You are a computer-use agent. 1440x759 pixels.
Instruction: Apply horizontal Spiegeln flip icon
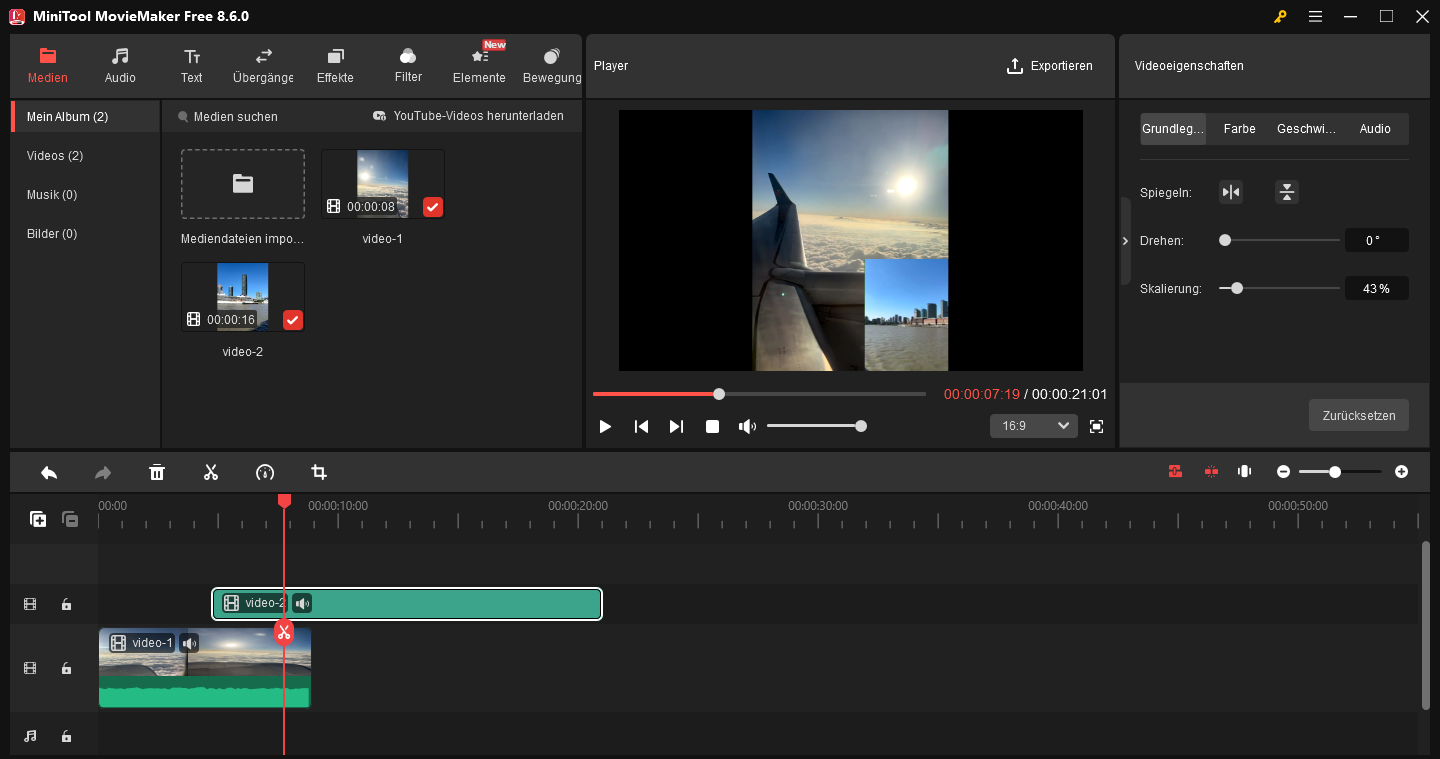[x=1231, y=191]
